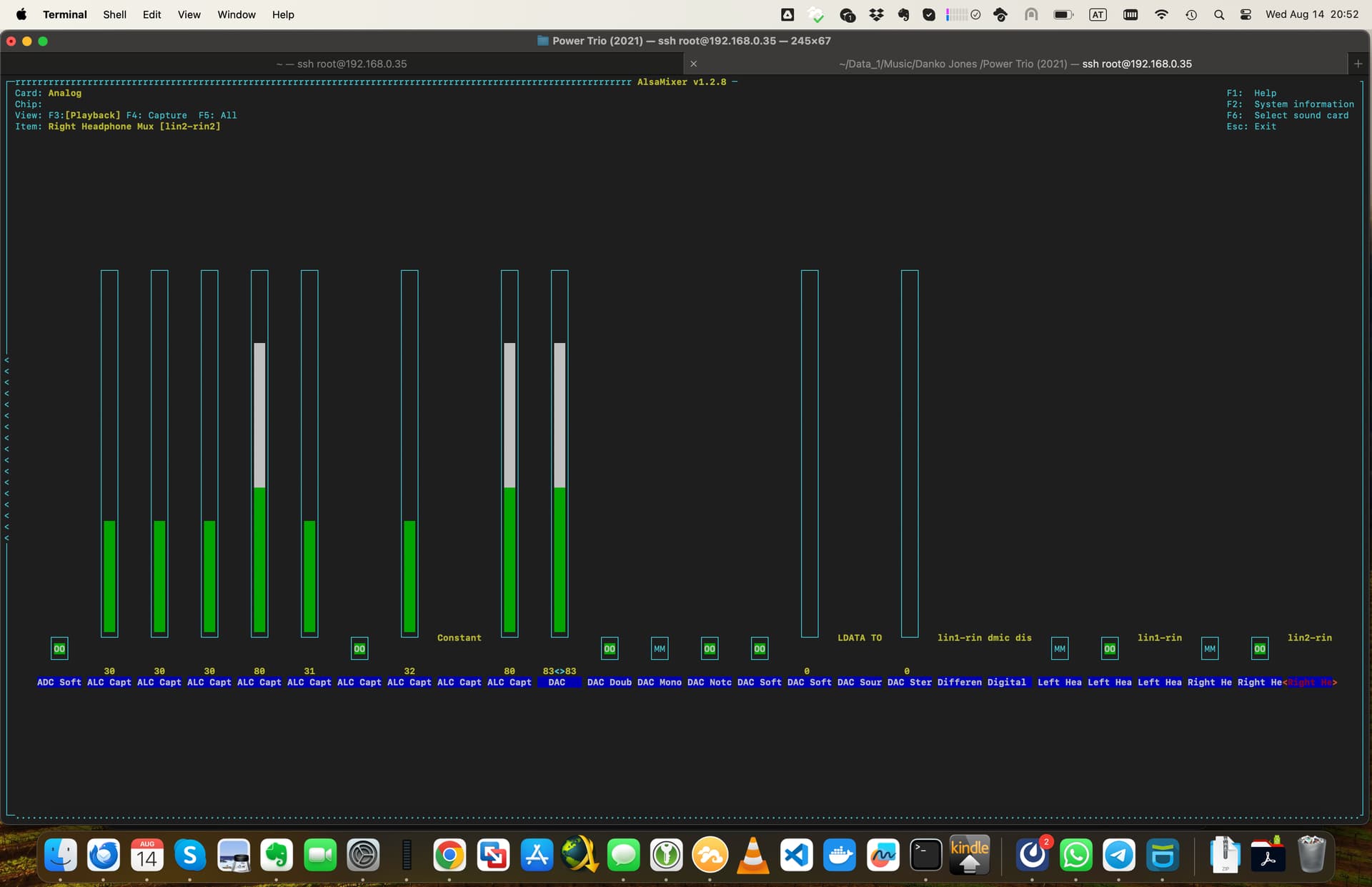Select the lin2-rin Headphone Mux value
The image size is (1372, 887).
[1310, 638]
